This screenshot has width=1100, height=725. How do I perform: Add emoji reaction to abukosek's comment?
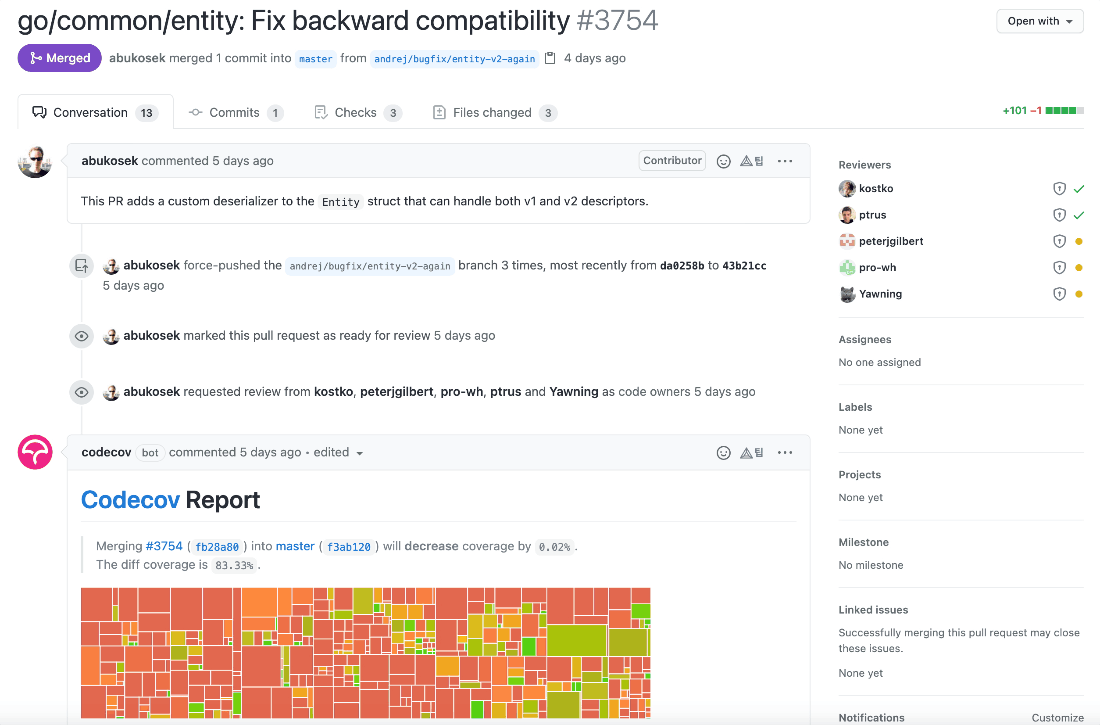pos(723,161)
